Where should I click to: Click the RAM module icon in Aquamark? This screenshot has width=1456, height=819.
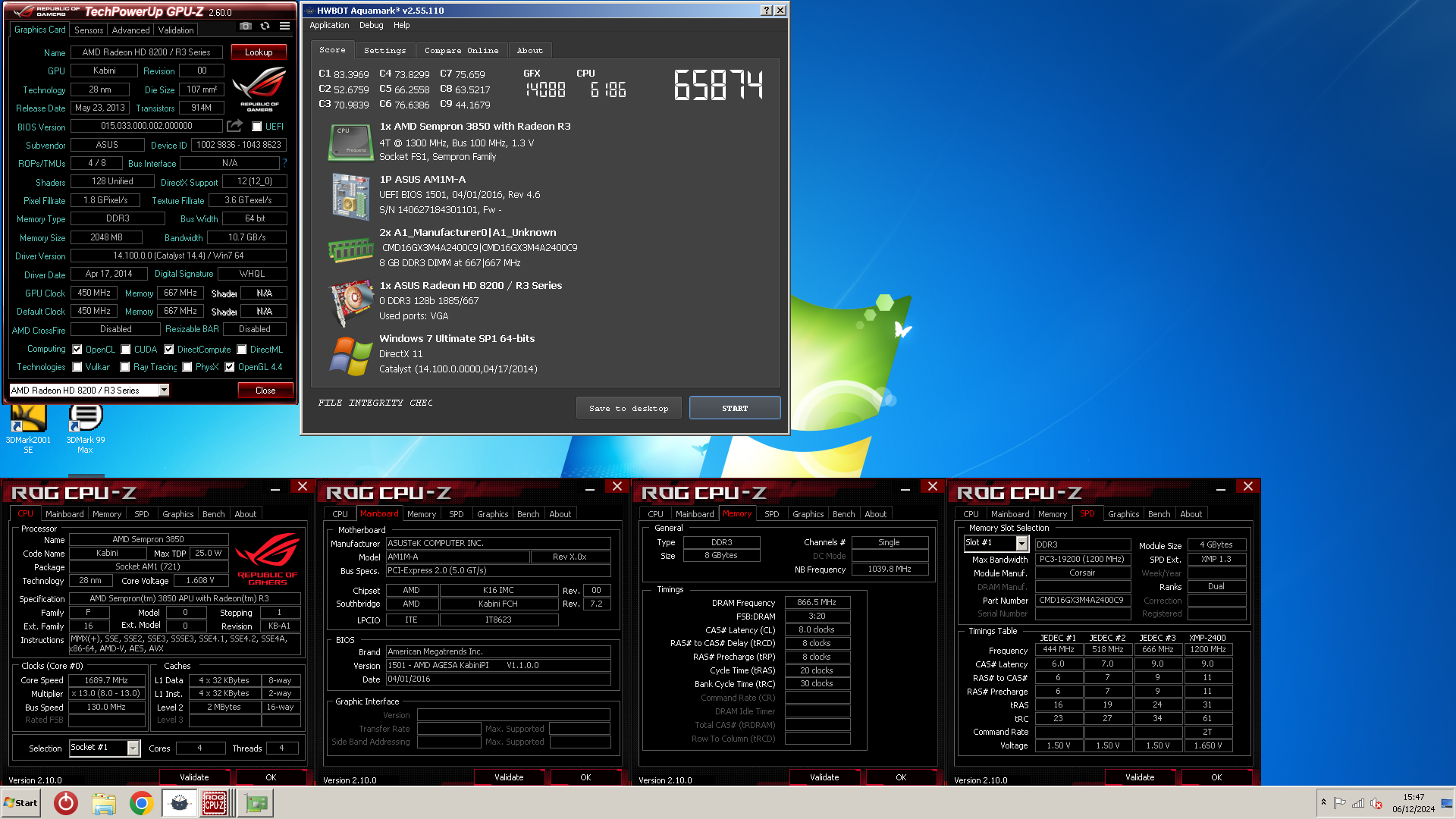350,249
